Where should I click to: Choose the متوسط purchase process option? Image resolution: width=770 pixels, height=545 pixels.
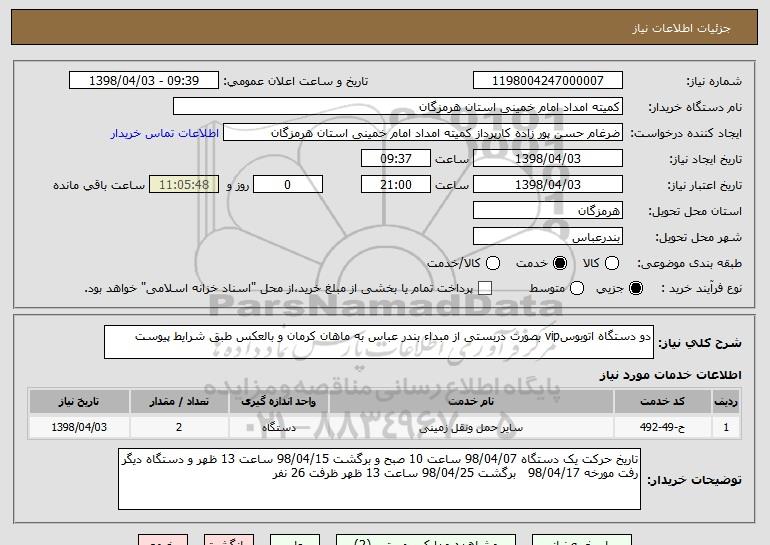(577, 288)
